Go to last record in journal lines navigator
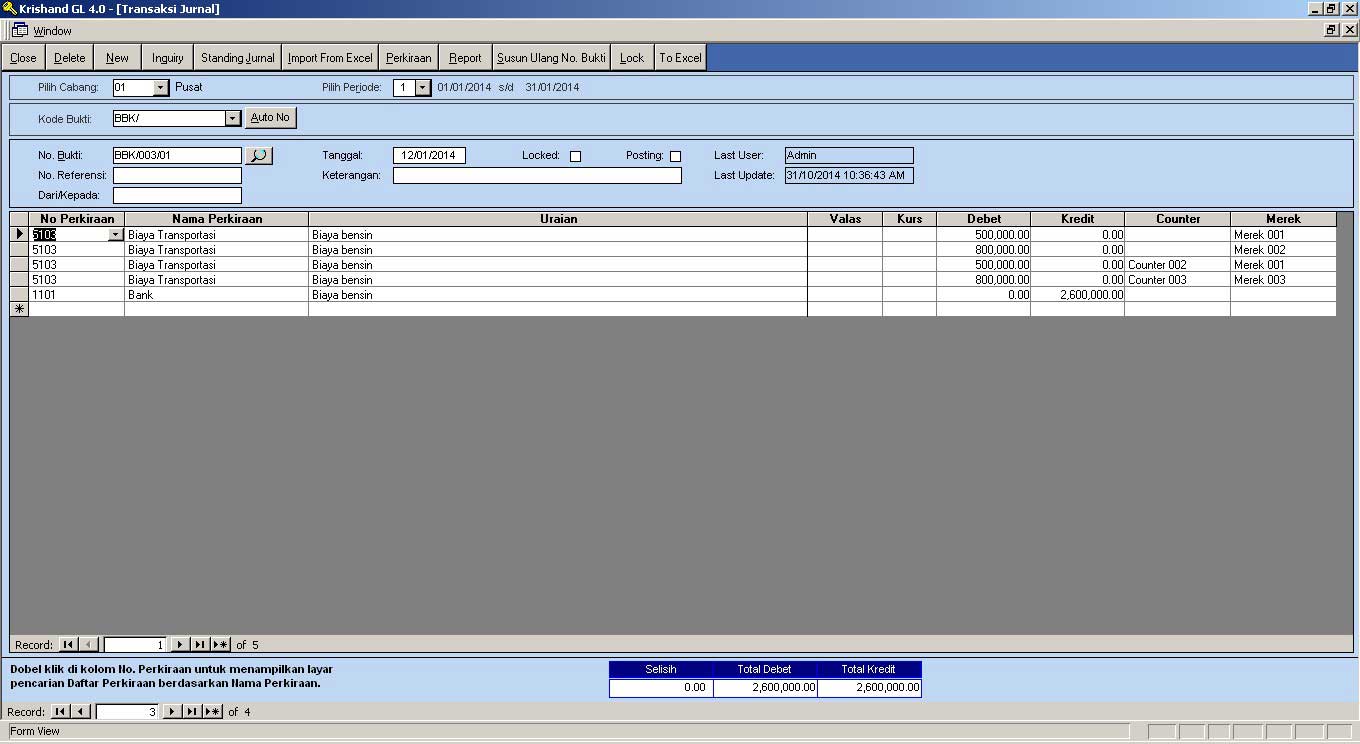1360x744 pixels. coord(200,645)
